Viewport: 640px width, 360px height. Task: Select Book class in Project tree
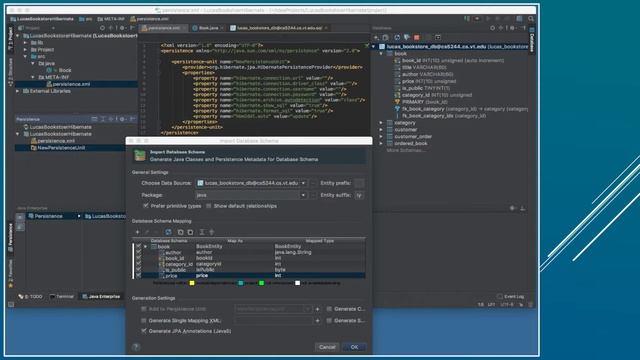click(59, 70)
